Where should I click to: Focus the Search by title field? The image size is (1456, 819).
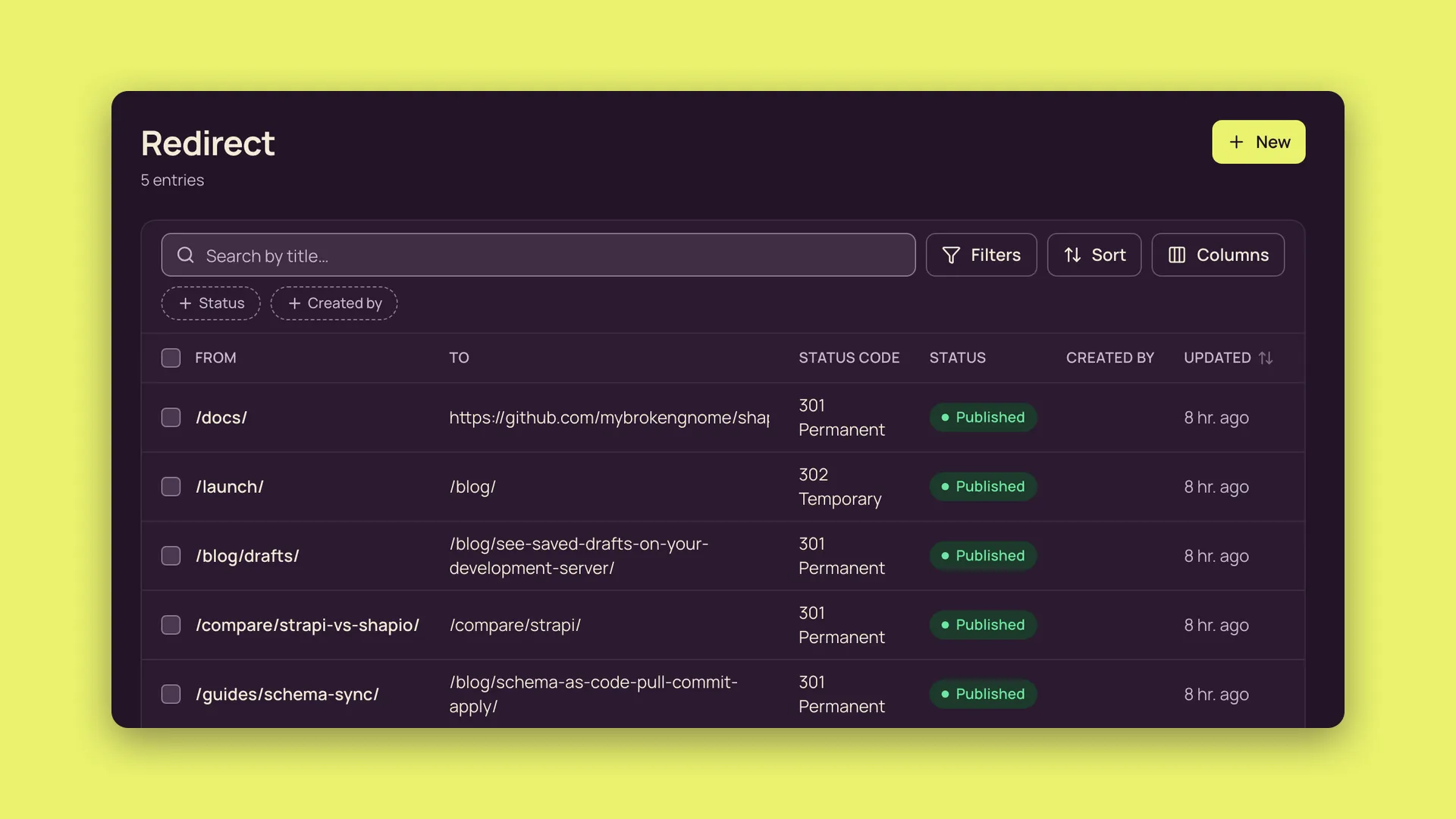coord(538,255)
